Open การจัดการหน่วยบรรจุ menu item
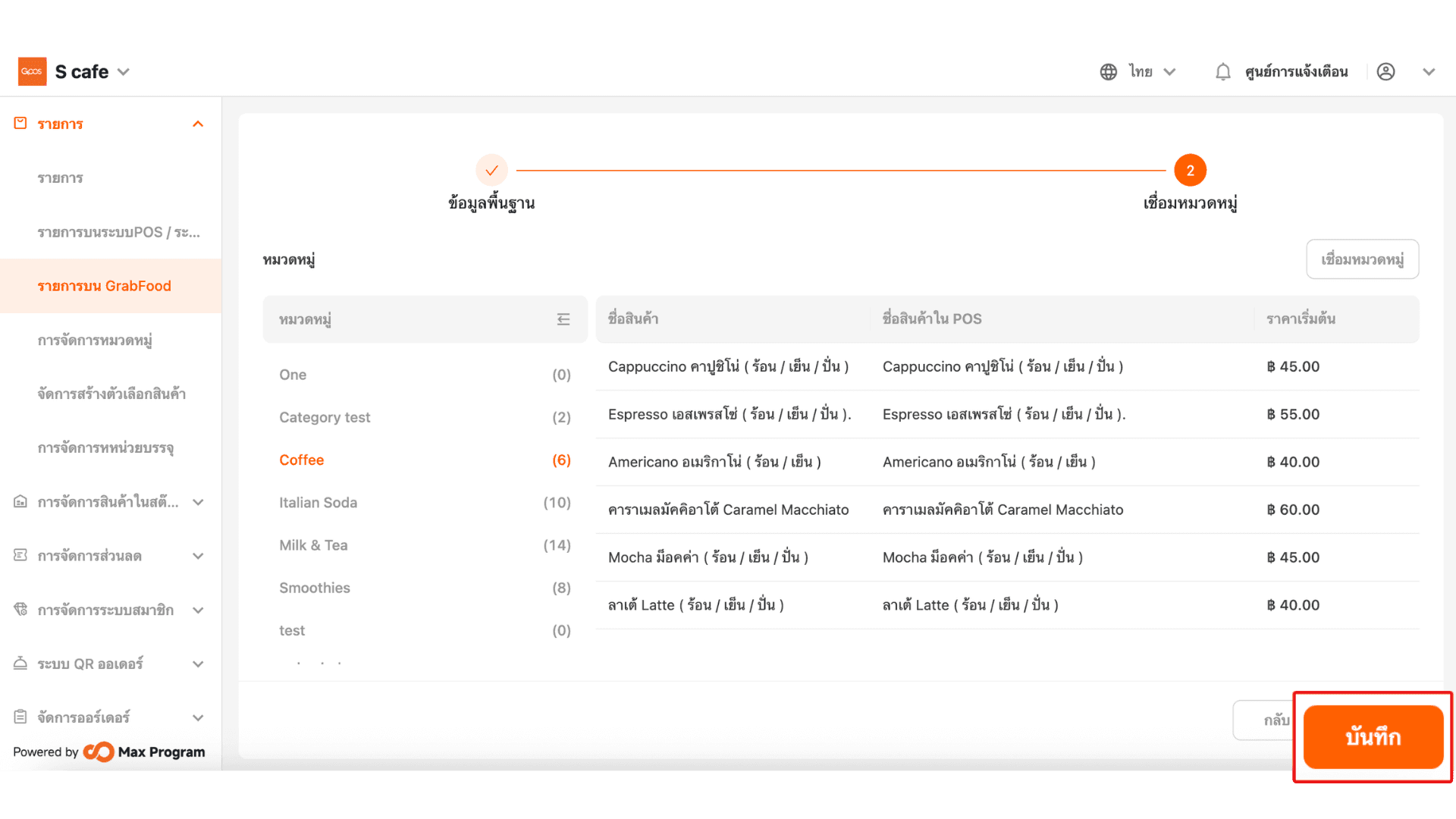Screen dimensions: 1456x819 click(105, 448)
